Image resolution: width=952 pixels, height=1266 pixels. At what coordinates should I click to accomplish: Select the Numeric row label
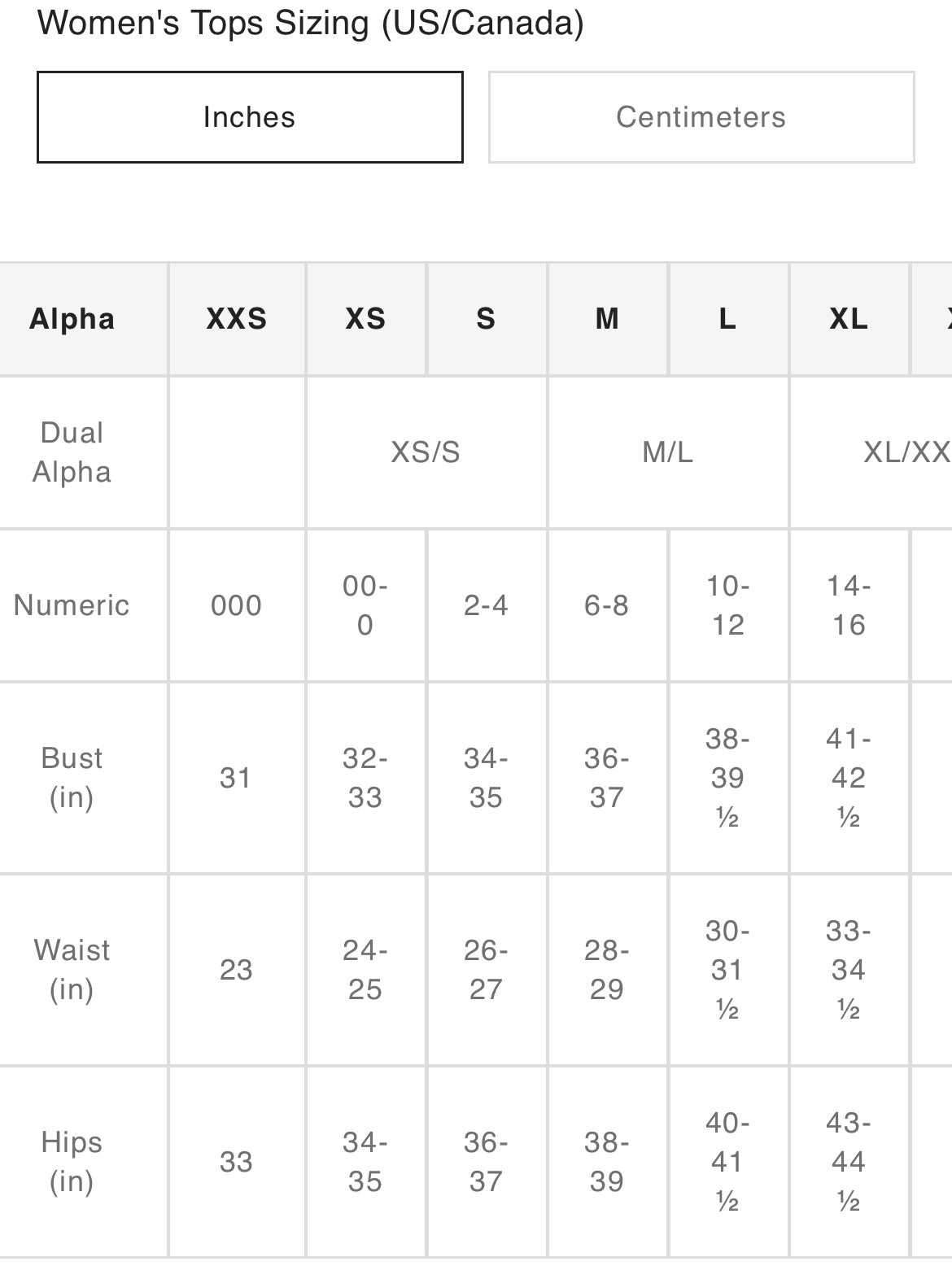click(x=72, y=605)
